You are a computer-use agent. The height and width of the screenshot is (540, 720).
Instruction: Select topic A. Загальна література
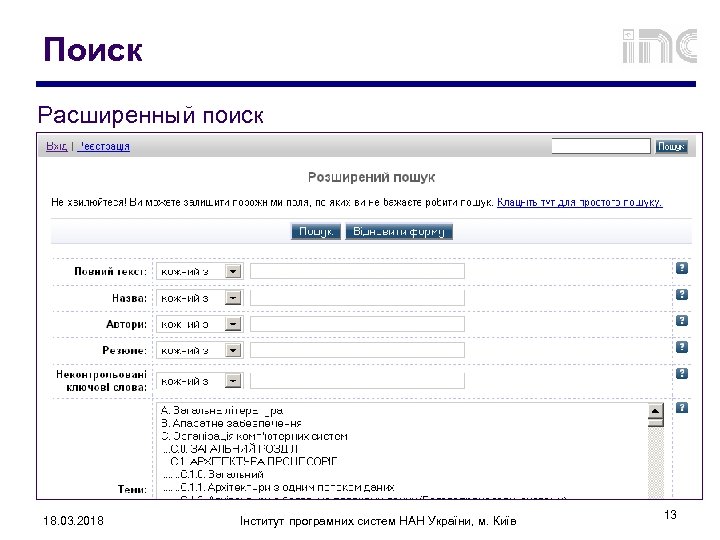tap(222, 411)
